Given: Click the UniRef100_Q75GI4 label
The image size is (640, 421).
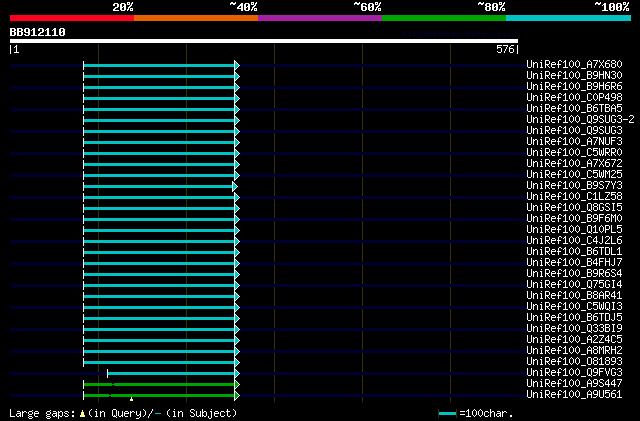Looking at the screenshot, I should pyautogui.click(x=574, y=285).
